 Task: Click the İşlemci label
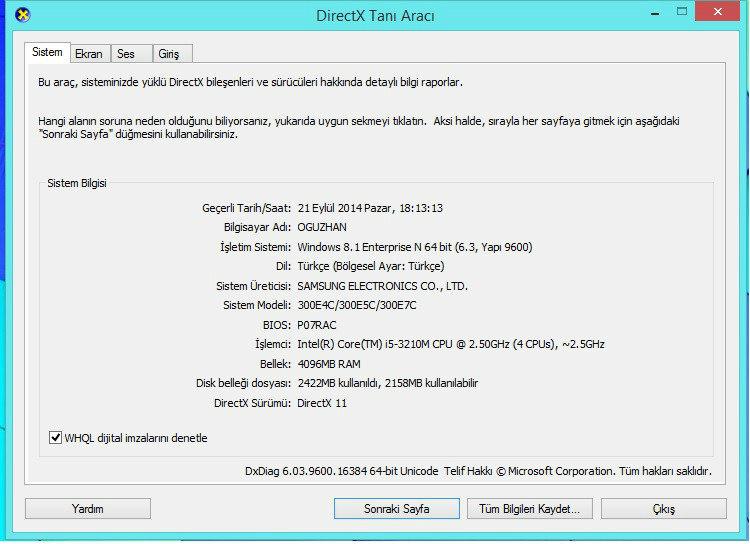[273, 344]
